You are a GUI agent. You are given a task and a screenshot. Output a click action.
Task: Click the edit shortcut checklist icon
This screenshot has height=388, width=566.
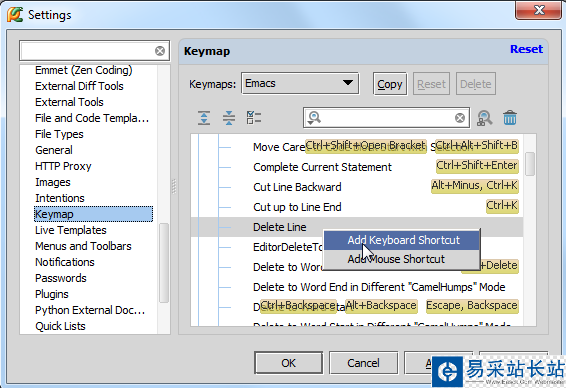click(254, 118)
